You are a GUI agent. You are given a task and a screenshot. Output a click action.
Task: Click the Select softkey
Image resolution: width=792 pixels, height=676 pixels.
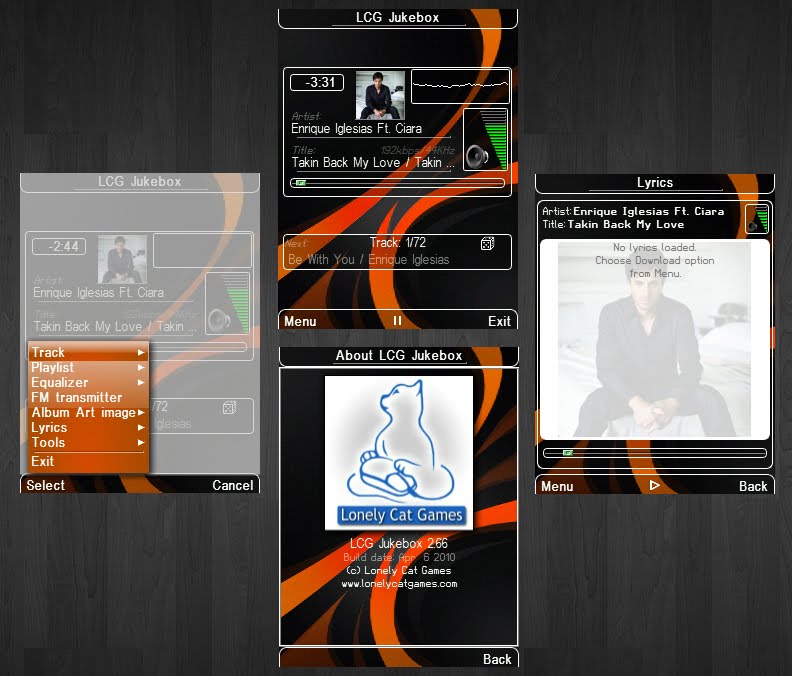point(45,486)
